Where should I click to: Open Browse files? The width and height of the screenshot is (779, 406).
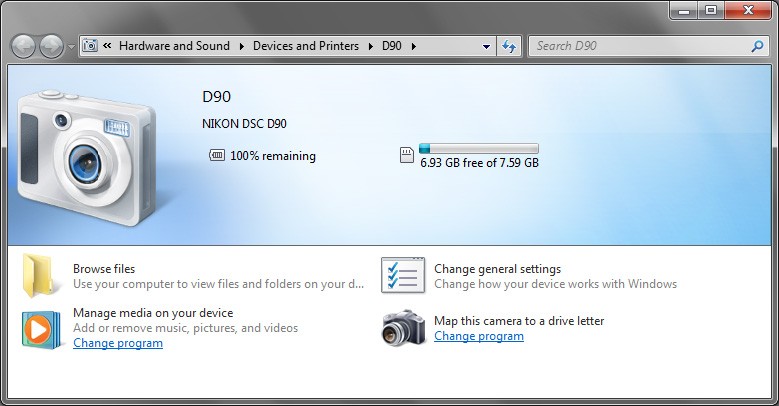[104, 269]
